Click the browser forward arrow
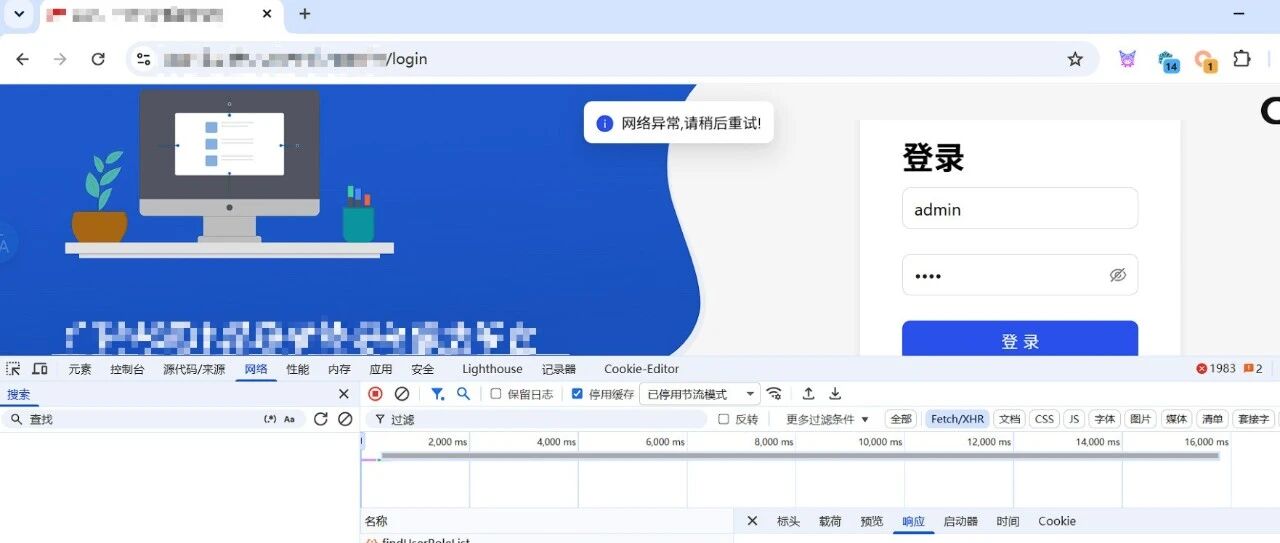The height and width of the screenshot is (543, 1280). coord(60,59)
